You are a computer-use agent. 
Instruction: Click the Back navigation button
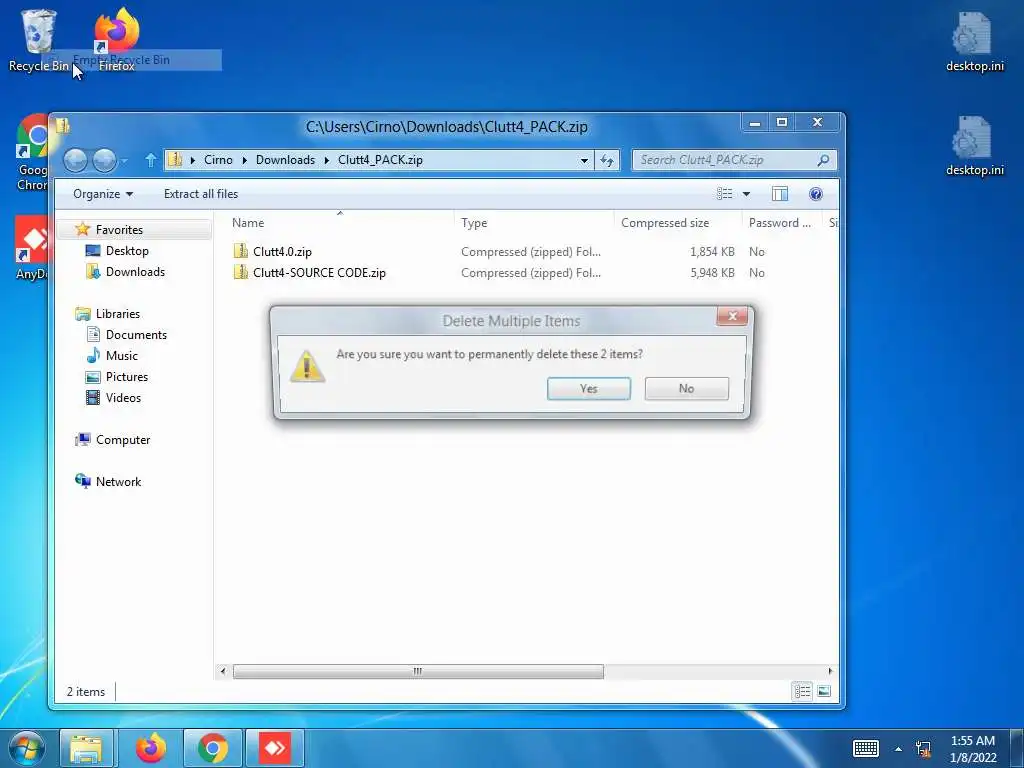76,160
